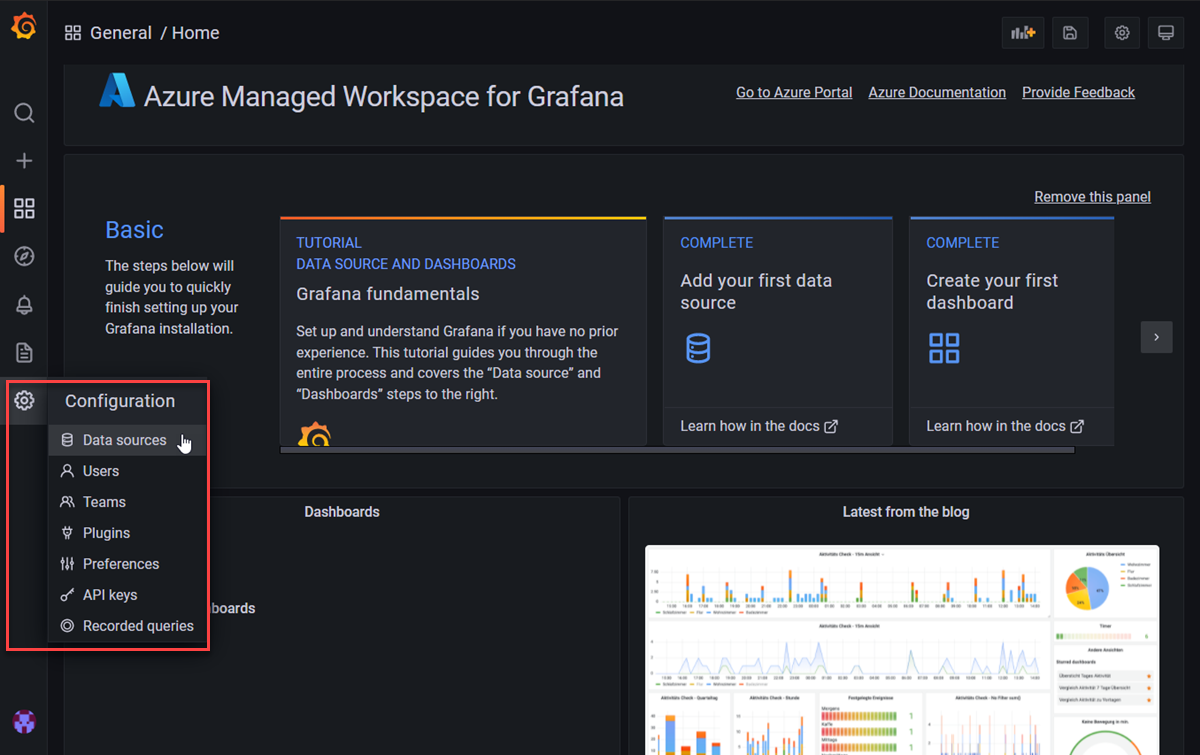
Task: Select Preferences in Configuration menu
Action: [x=126, y=564]
